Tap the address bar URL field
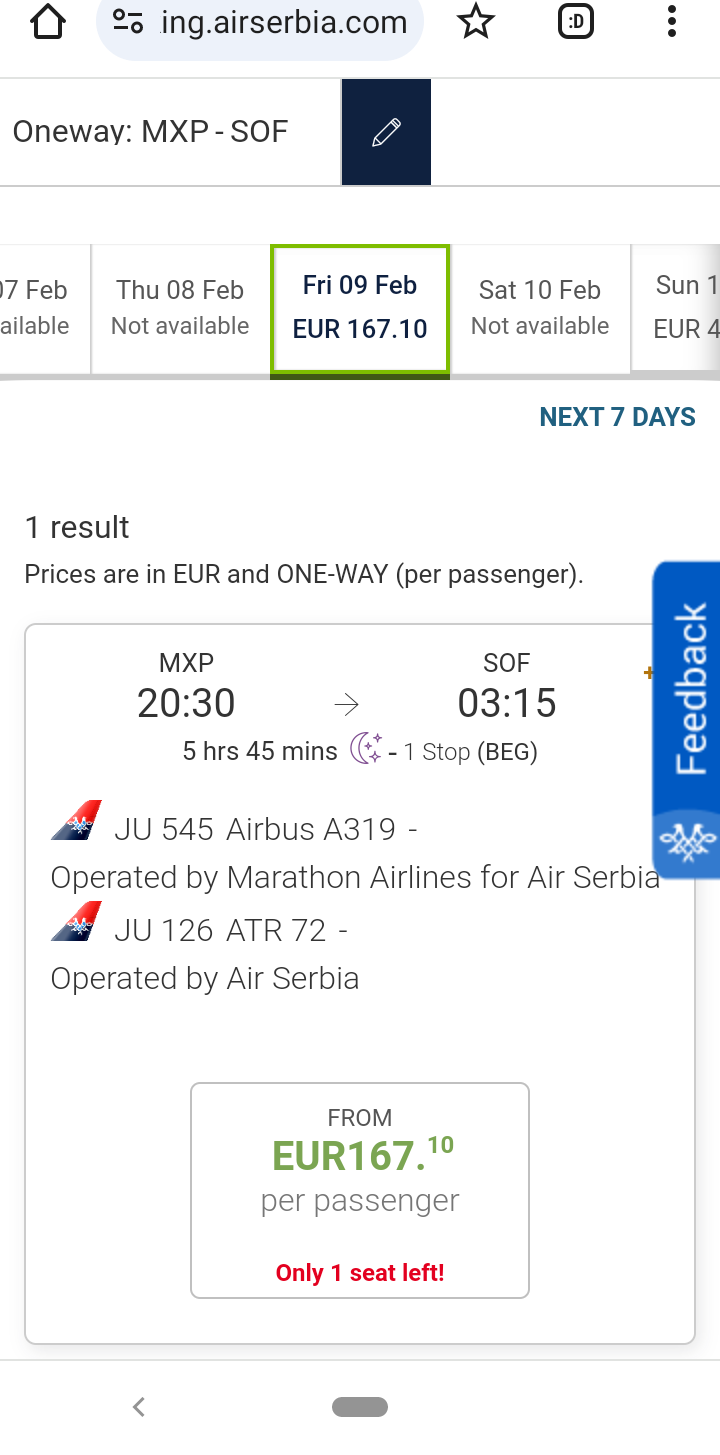The height and width of the screenshot is (1455, 720). tap(284, 22)
